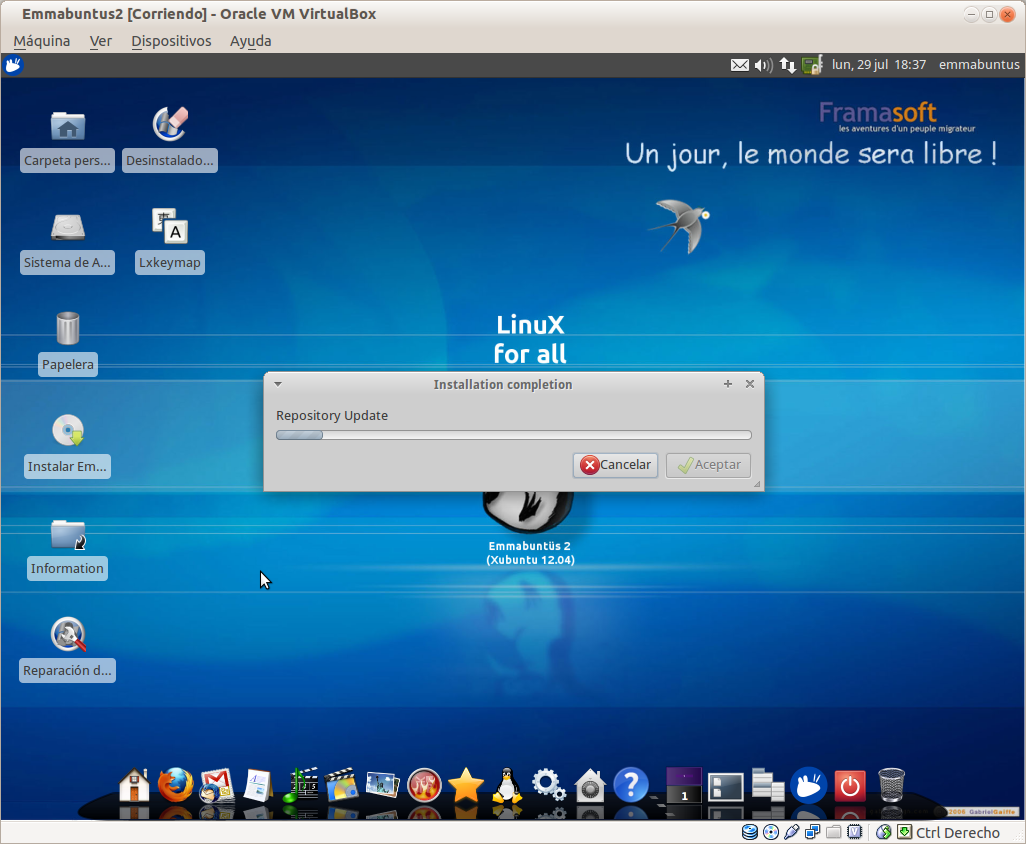The height and width of the screenshot is (844, 1026).
Task: Click the volume speaker icon in panel
Action: (763, 65)
